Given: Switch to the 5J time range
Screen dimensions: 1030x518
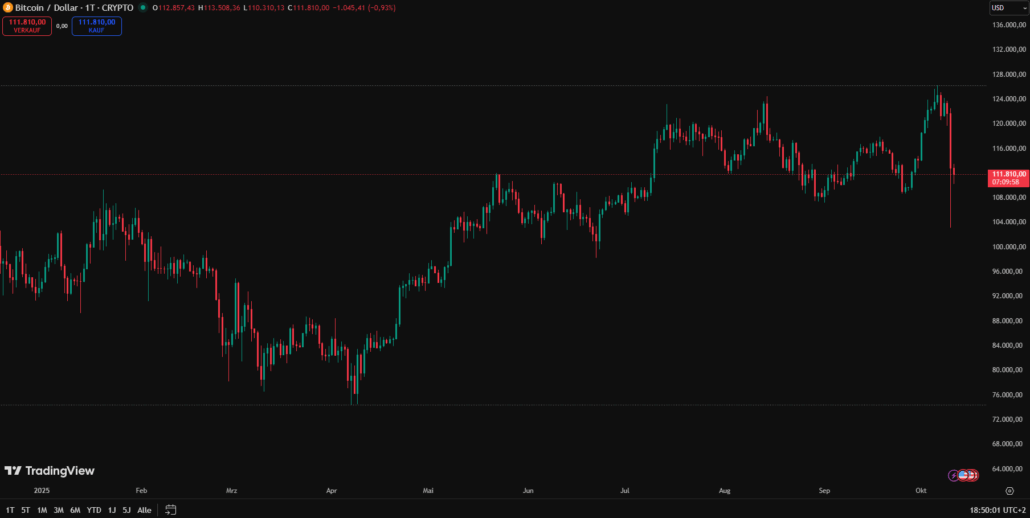Looking at the screenshot, I should point(126,510).
